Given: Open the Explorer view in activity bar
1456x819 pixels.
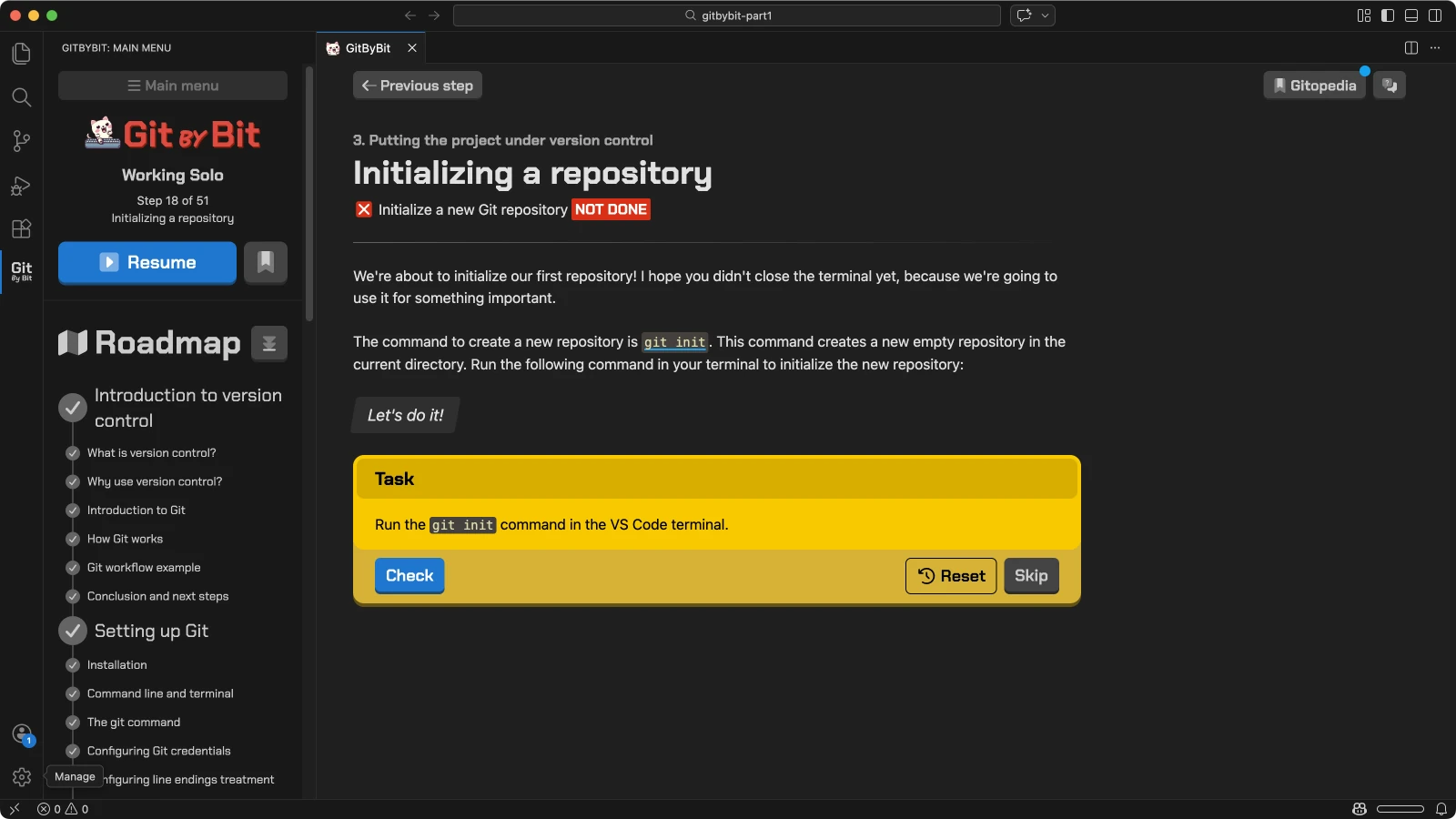Looking at the screenshot, I should click(21, 54).
